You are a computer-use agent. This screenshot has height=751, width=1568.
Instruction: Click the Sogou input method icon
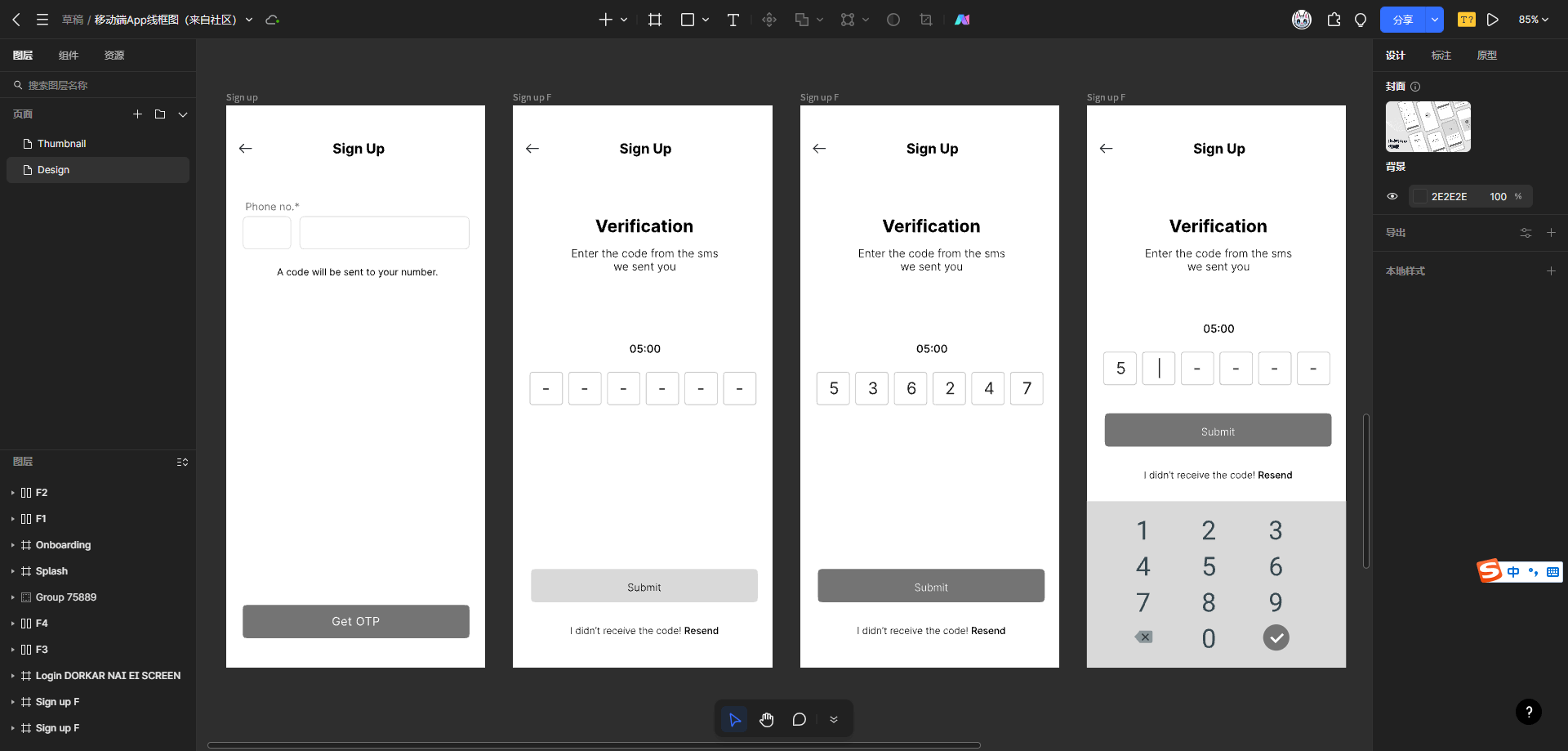coord(1490,570)
